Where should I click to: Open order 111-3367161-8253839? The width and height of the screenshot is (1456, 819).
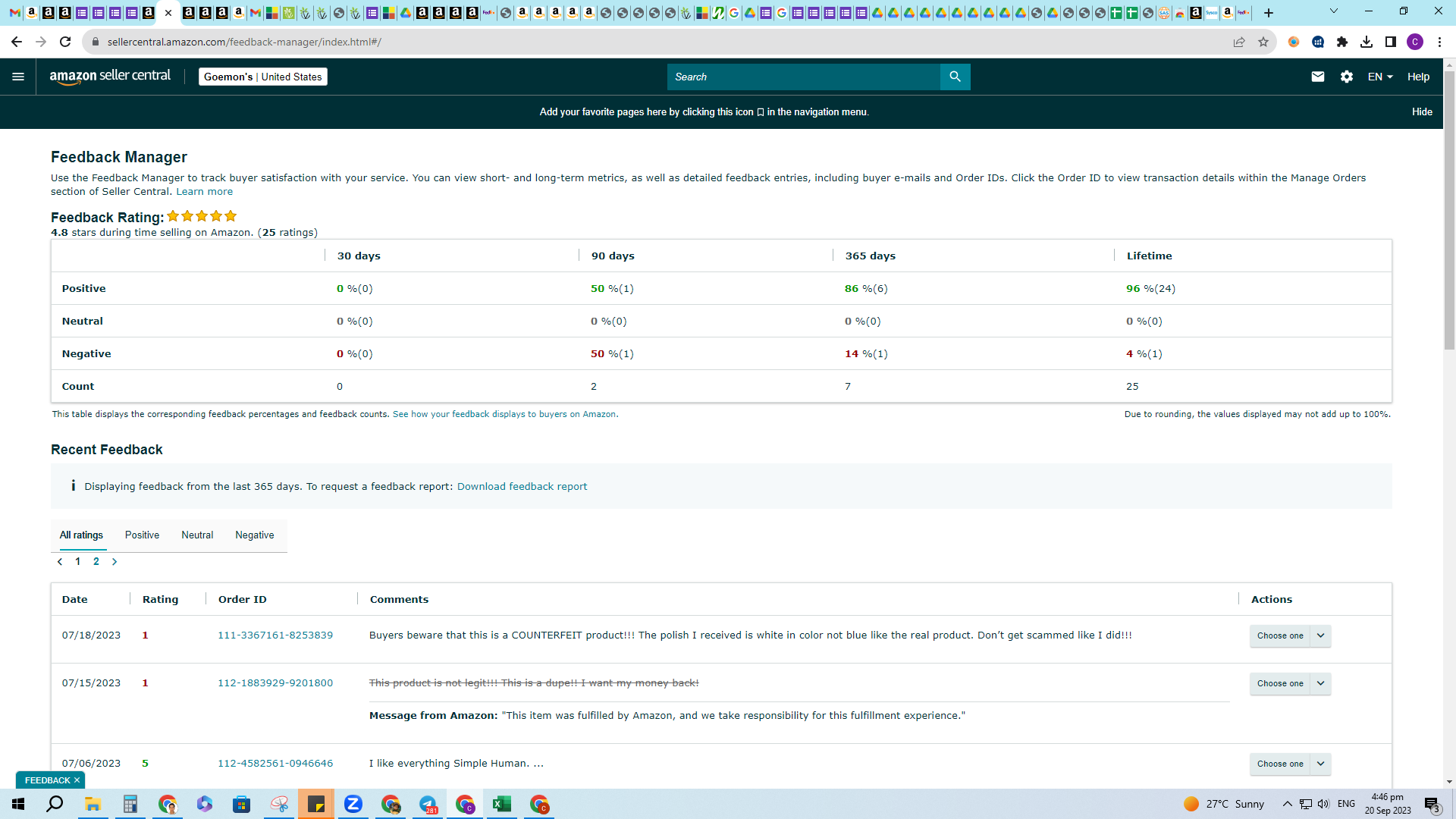pyautogui.click(x=275, y=635)
